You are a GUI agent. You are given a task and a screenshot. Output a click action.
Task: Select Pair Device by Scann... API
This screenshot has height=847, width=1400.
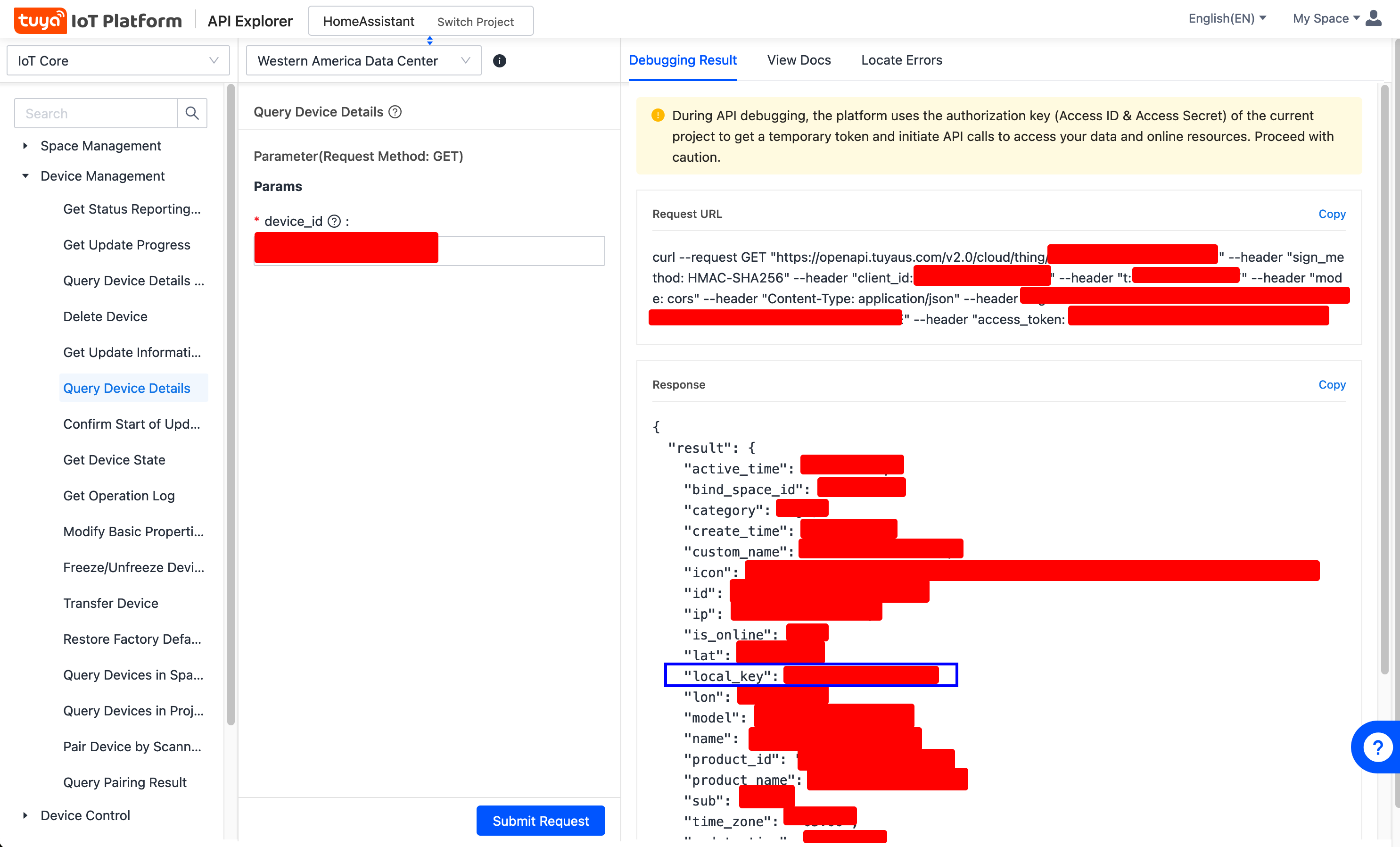tap(132, 747)
